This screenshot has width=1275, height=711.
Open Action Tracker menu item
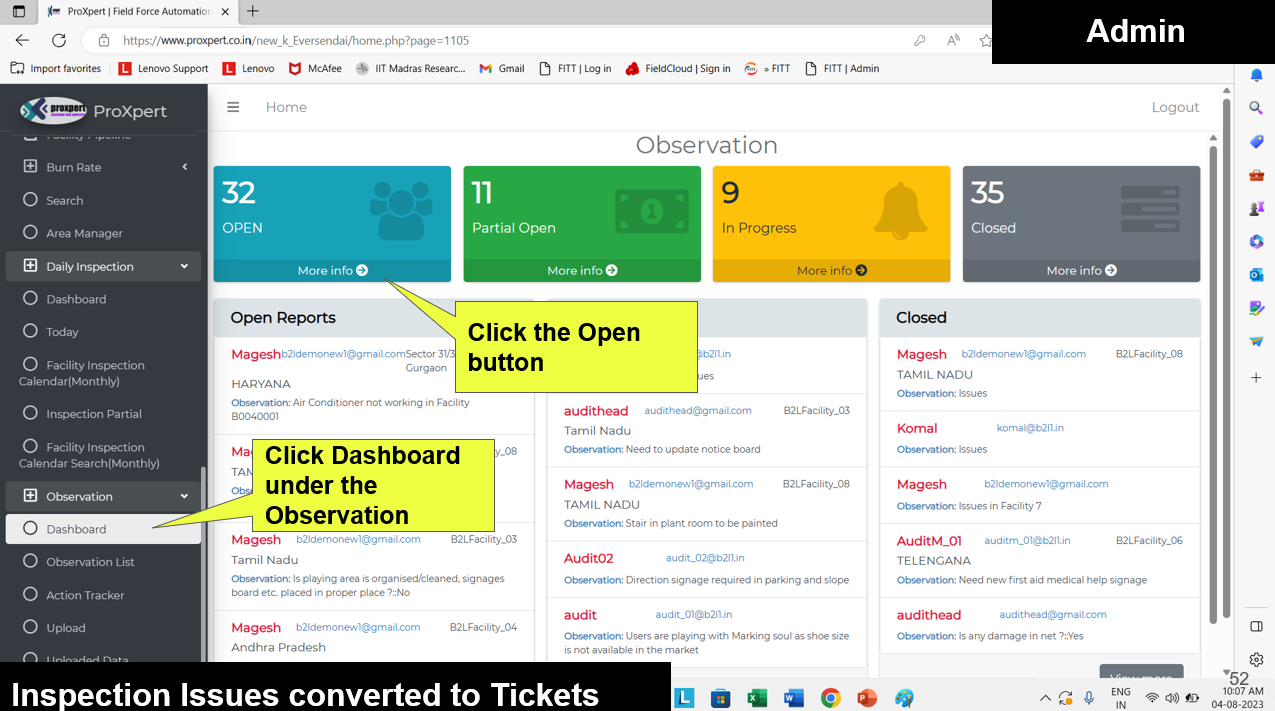click(x=85, y=595)
